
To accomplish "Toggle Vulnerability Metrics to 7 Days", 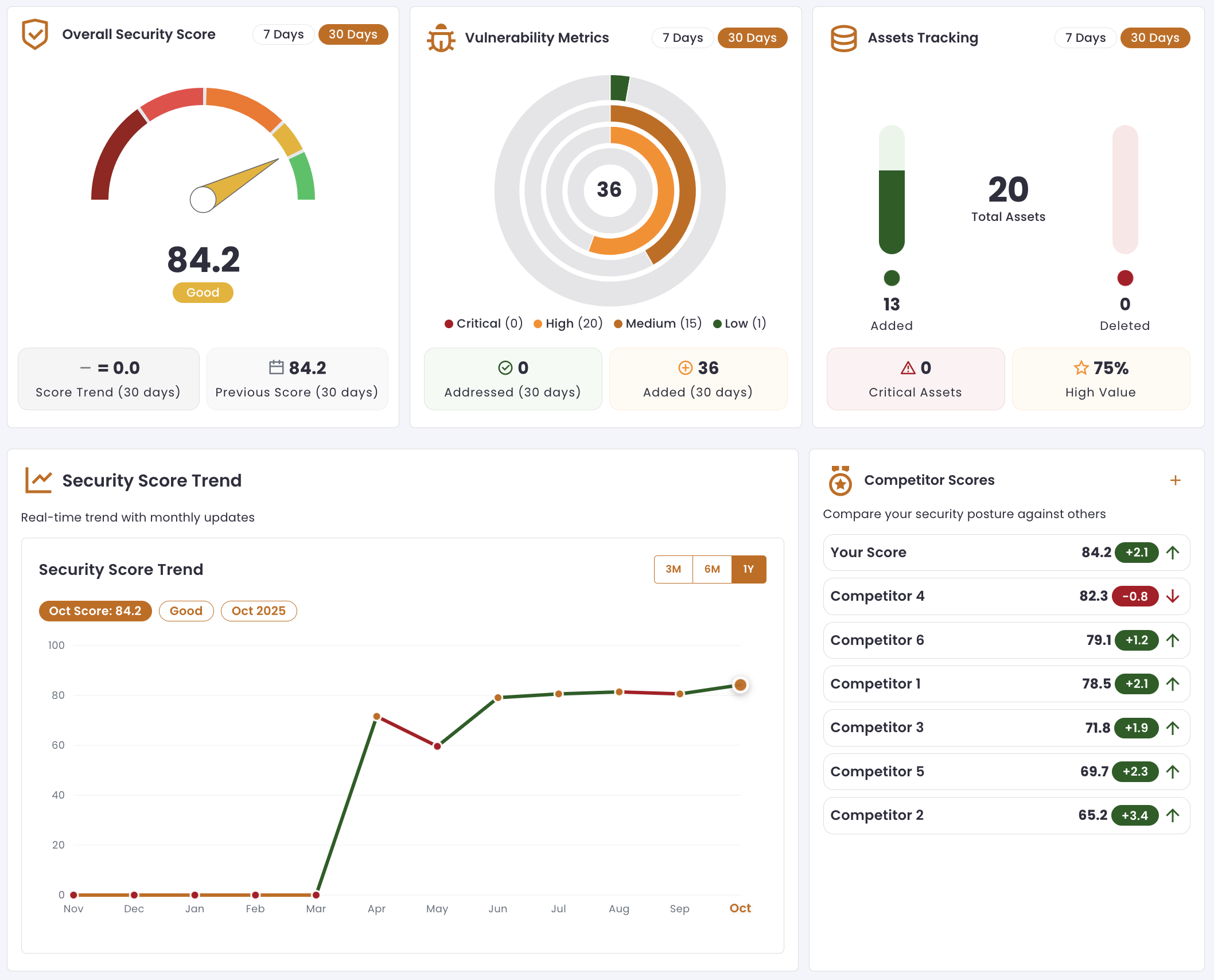I will coord(682,37).
